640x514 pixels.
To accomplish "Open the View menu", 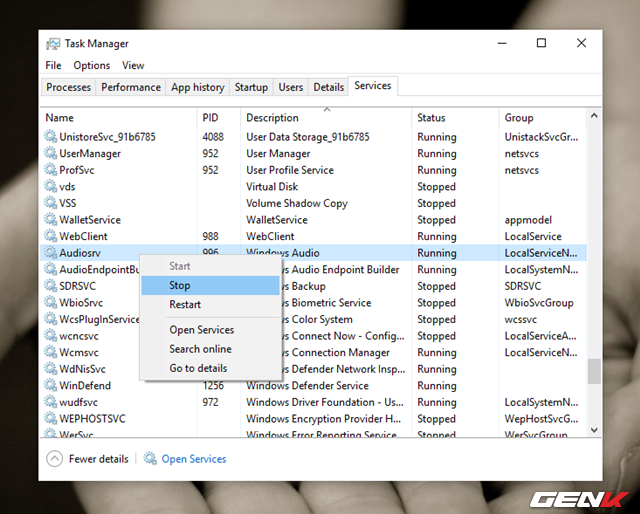I will pyautogui.click(x=133, y=65).
